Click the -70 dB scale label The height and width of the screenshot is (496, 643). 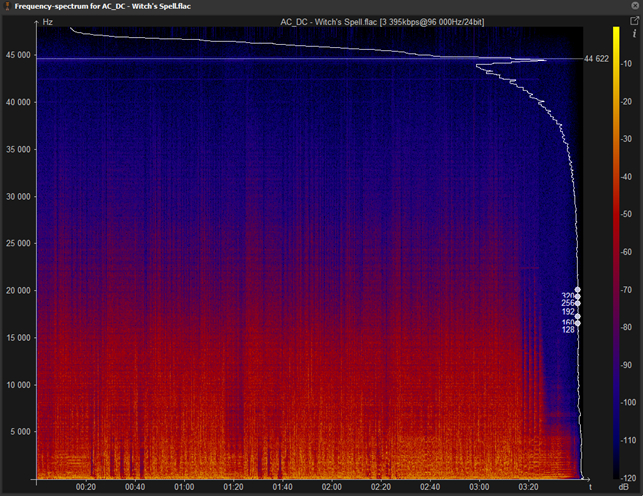coord(626,289)
